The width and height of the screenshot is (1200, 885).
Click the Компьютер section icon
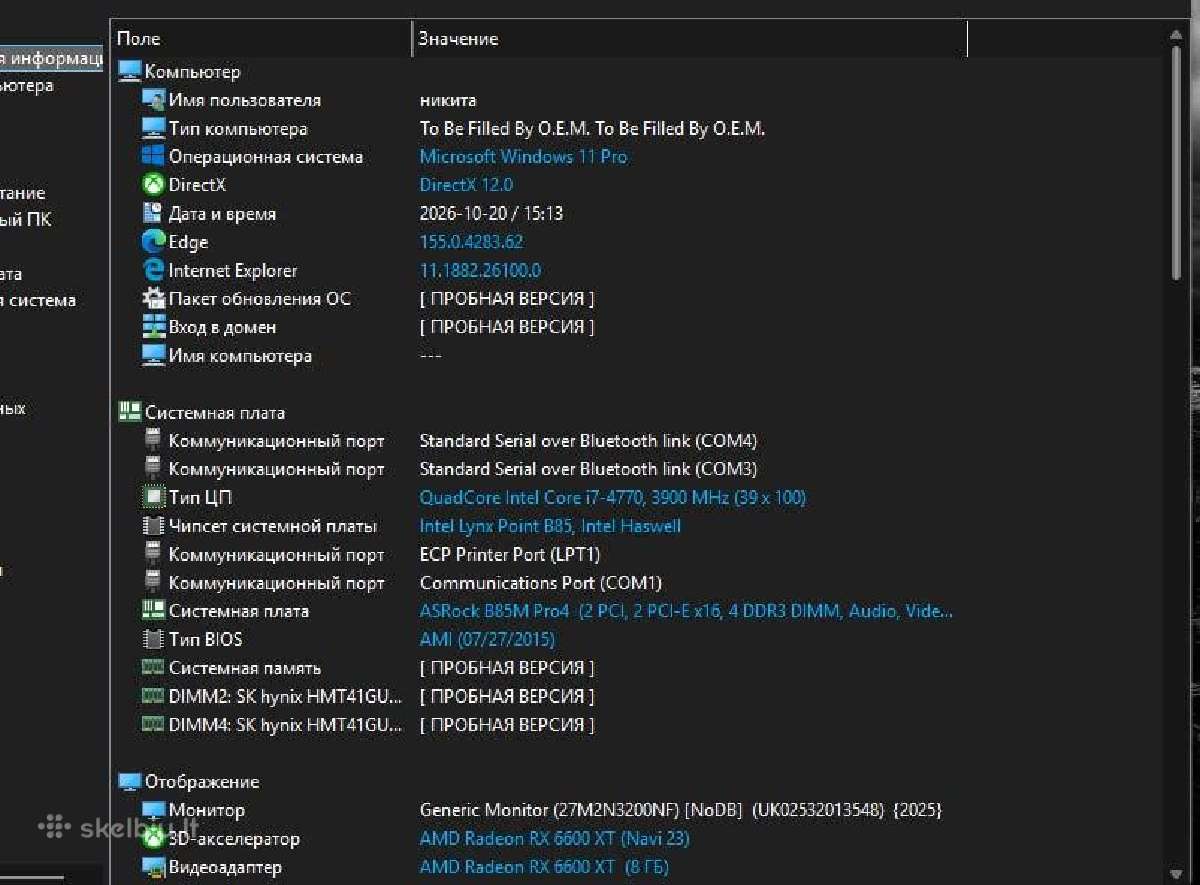point(130,72)
